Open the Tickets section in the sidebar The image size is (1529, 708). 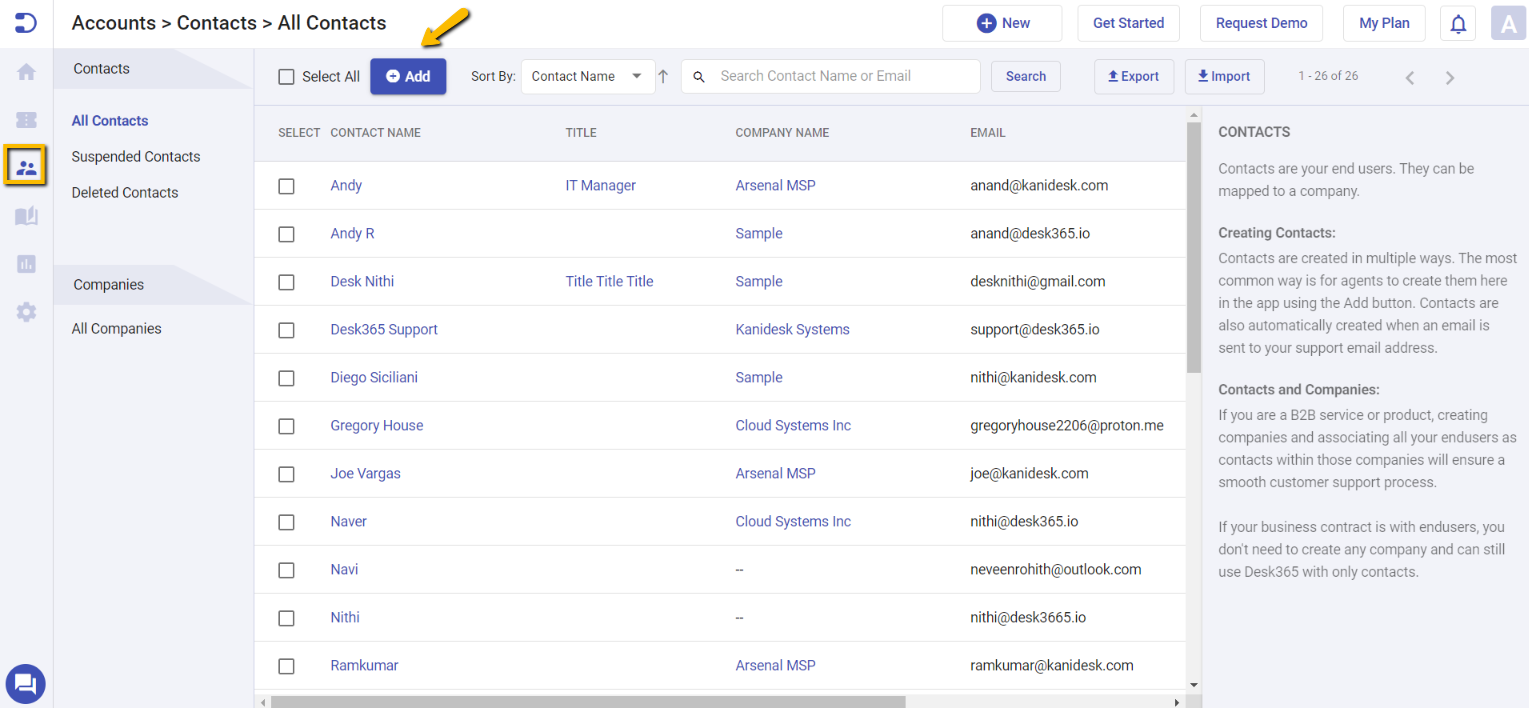click(25, 119)
